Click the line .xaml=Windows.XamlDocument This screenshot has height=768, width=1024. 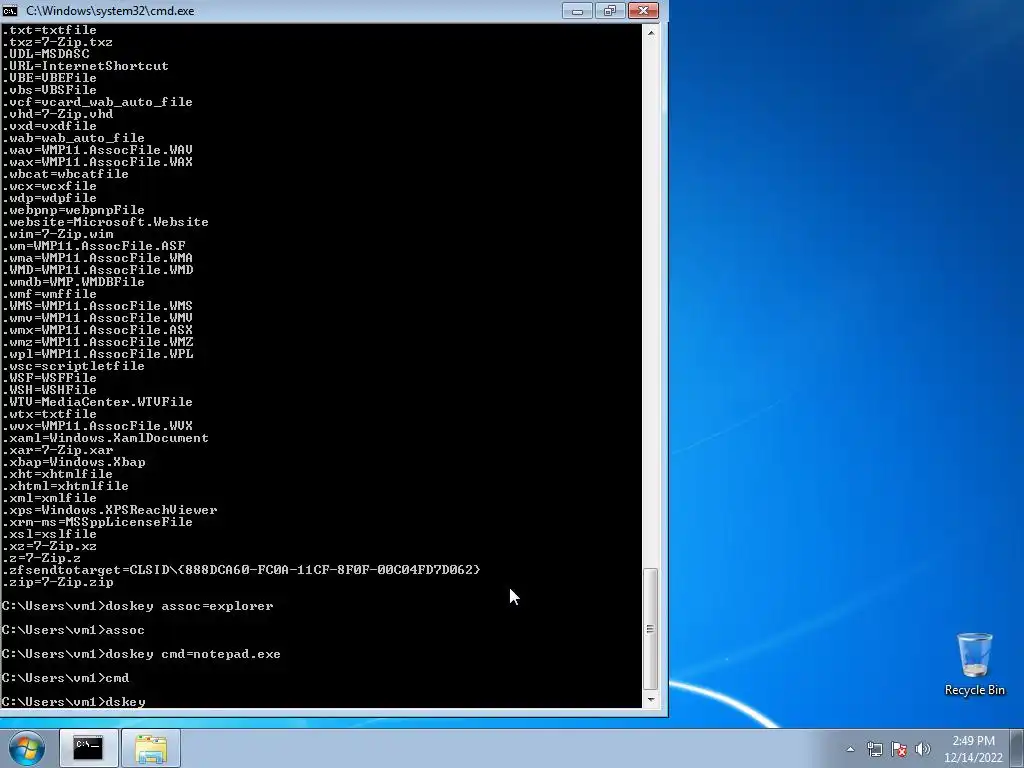[106, 438]
